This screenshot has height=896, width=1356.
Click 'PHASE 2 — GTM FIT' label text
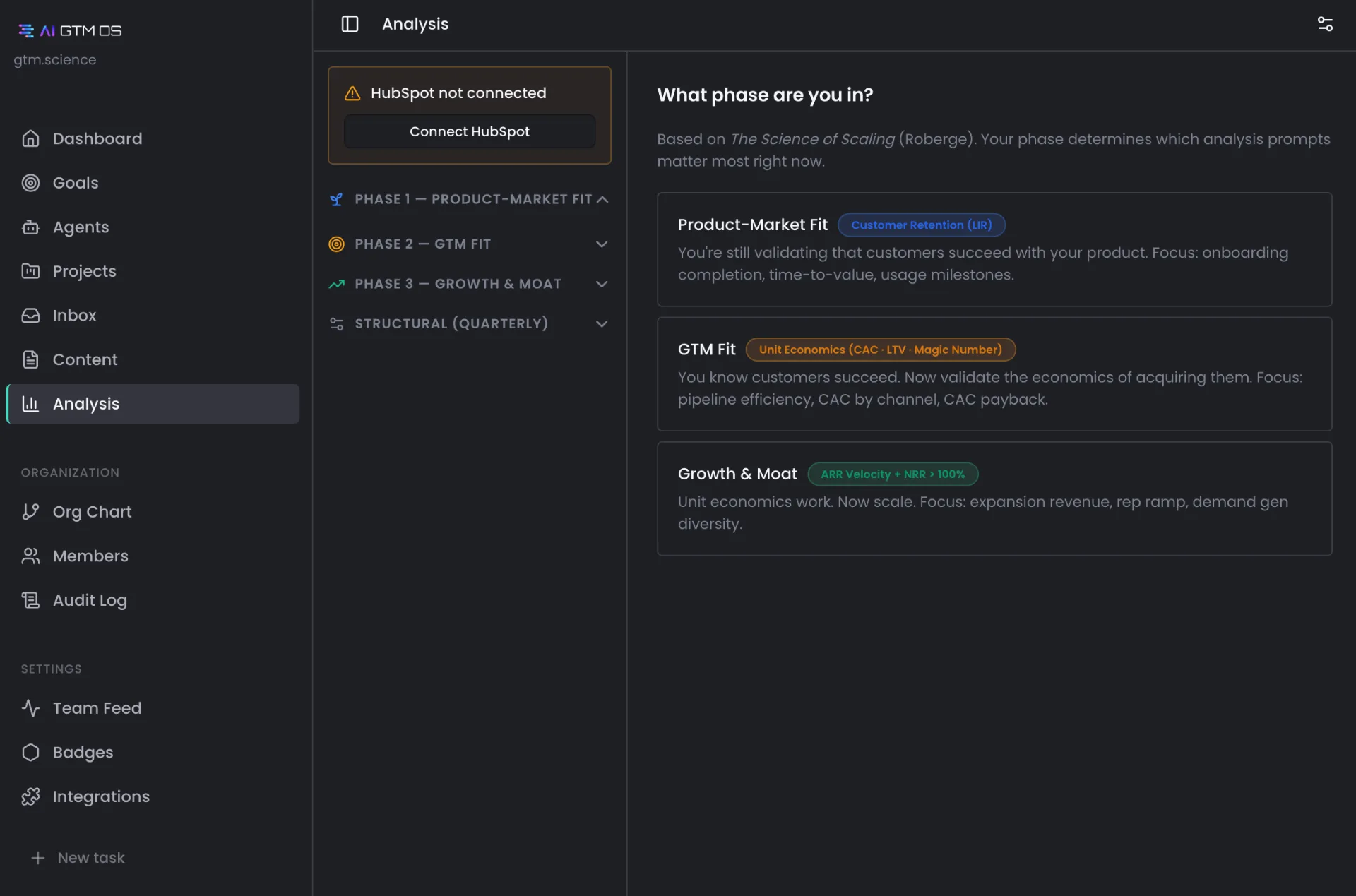tap(422, 244)
